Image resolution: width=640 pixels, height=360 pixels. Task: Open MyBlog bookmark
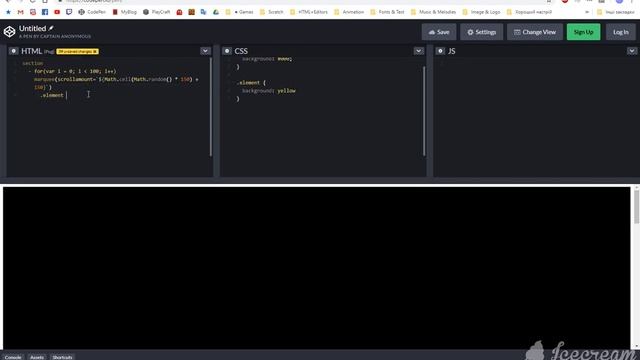pos(124,12)
